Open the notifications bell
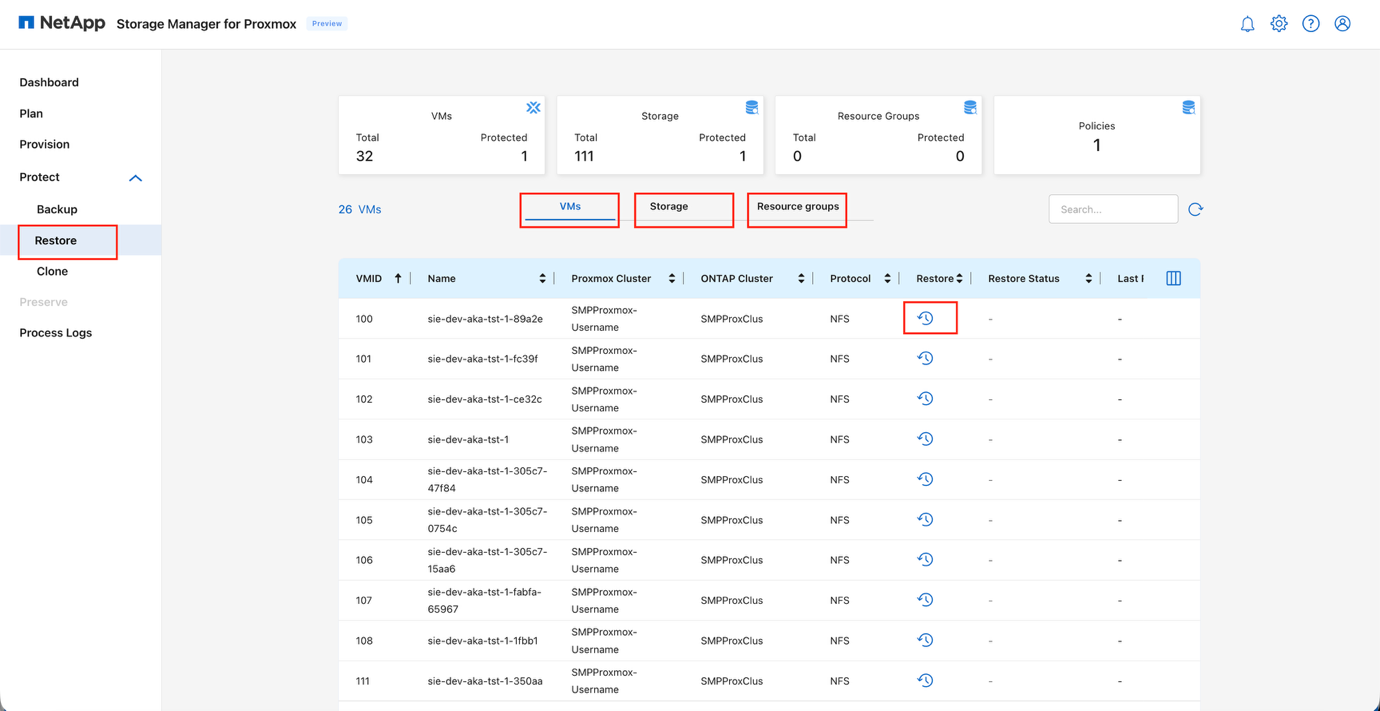 click(x=1247, y=23)
